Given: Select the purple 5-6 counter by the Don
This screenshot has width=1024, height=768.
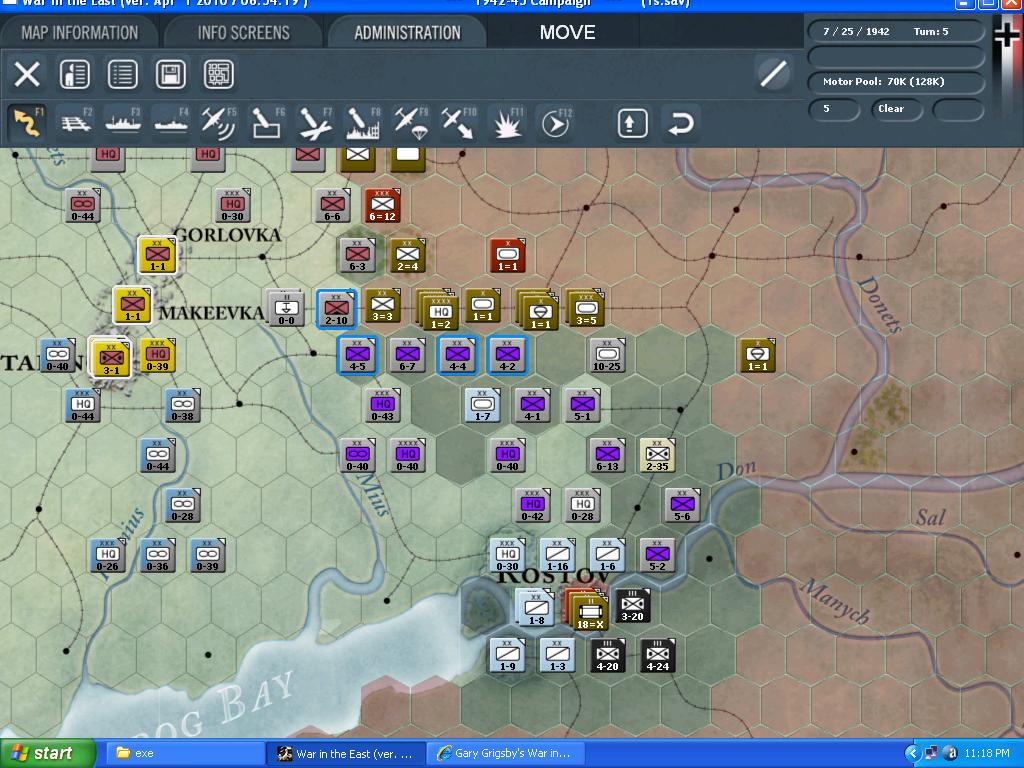Looking at the screenshot, I should click(x=682, y=505).
